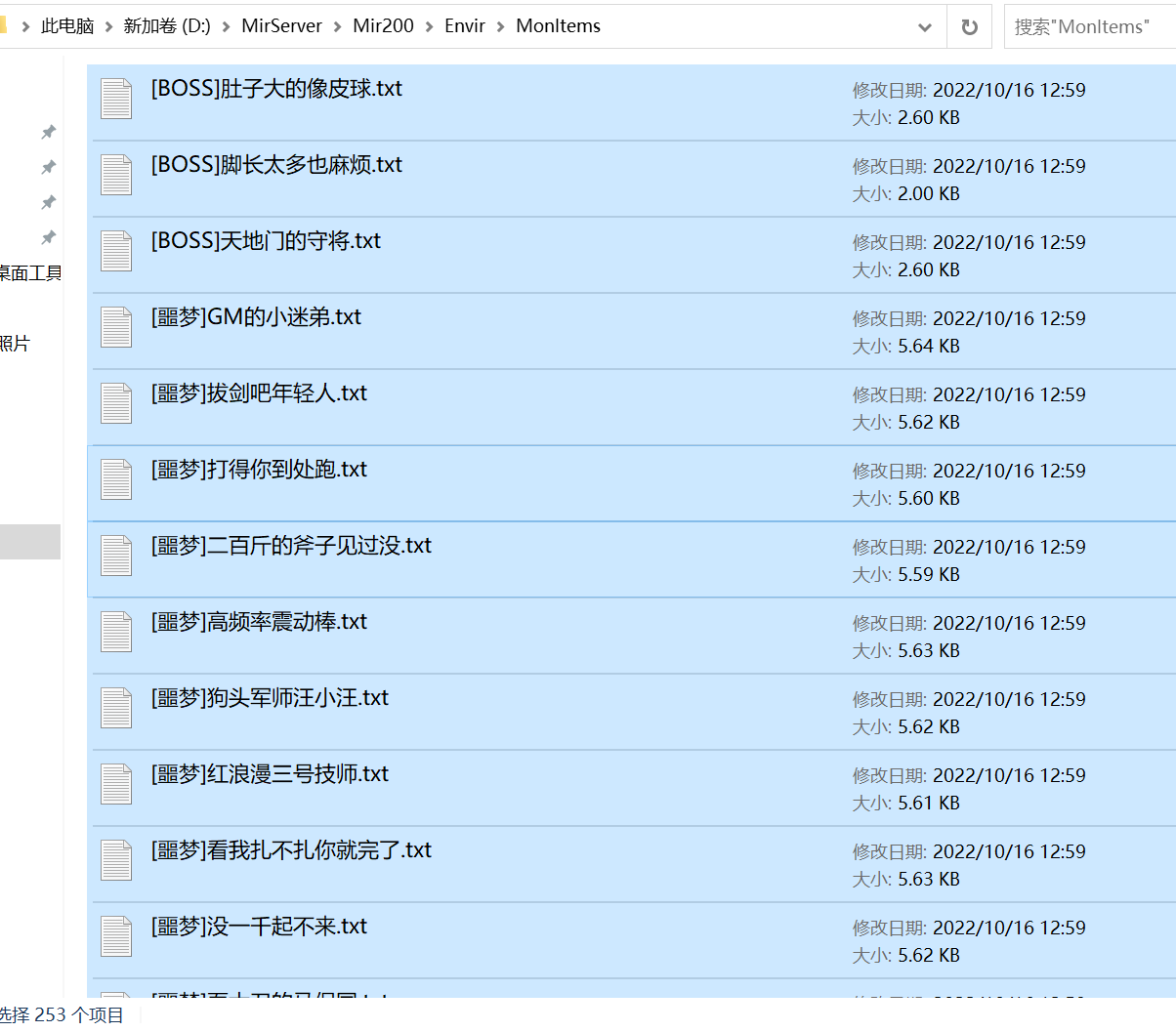Select file name [噩梦]二百斤的斧子见过没.txt
The height and width of the screenshot is (1032, 1176).
[x=291, y=546]
